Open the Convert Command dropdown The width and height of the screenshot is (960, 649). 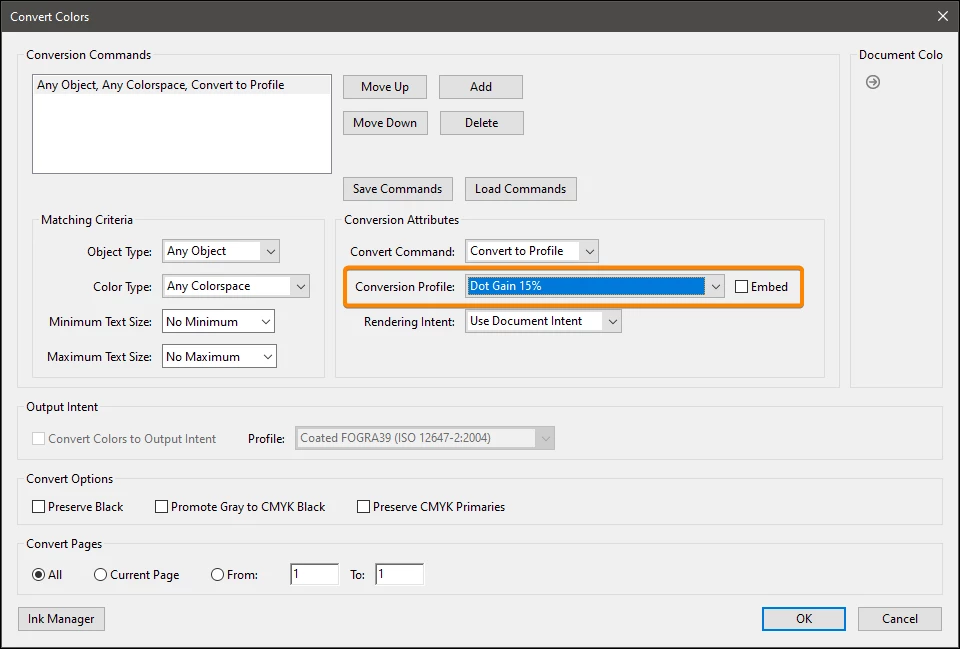tap(531, 251)
